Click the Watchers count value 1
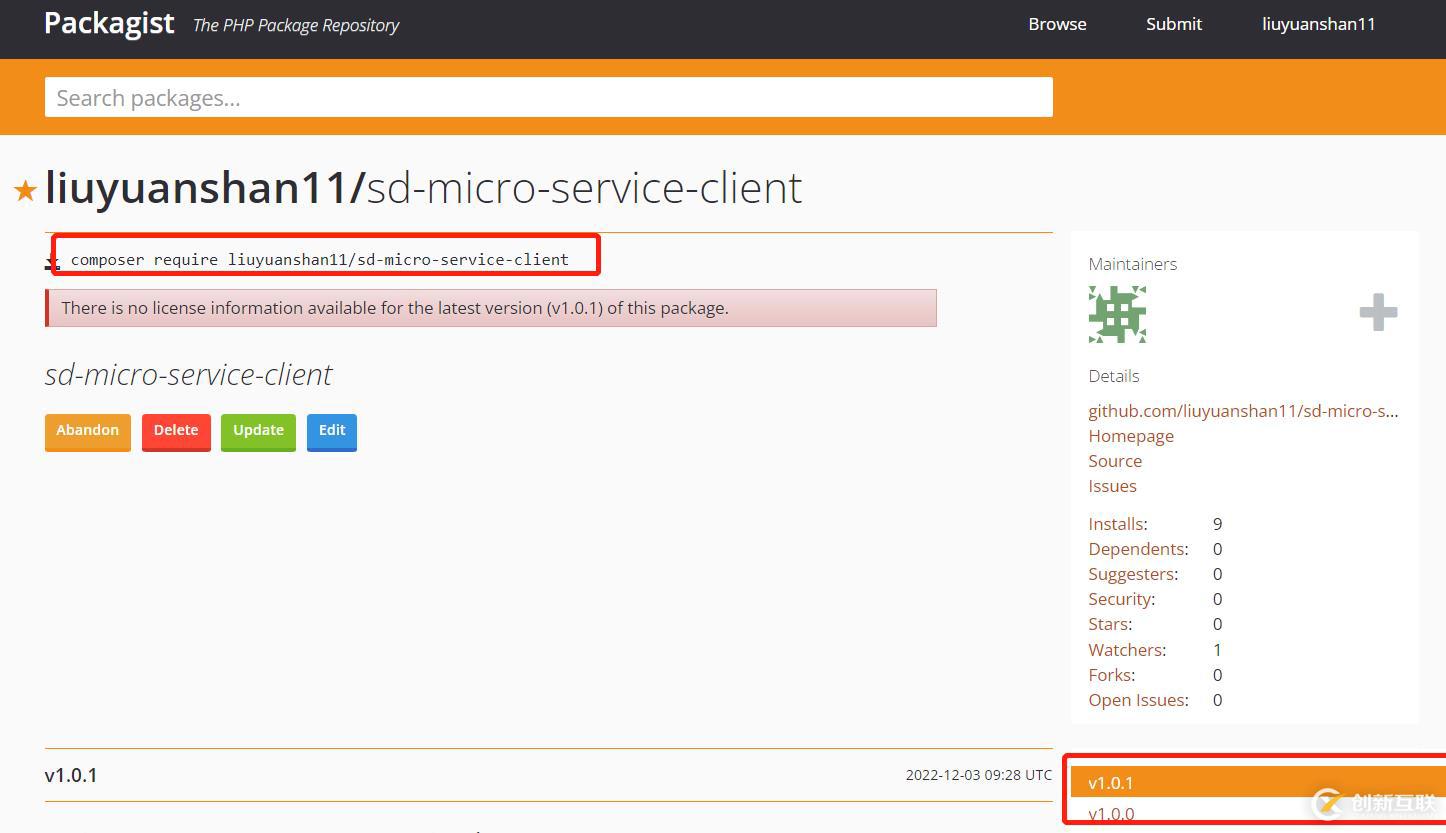 click(1217, 650)
